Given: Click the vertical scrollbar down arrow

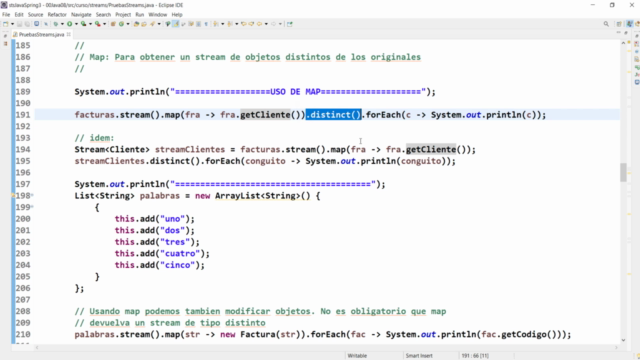Looking at the screenshot, I should (x=623, y=340).
